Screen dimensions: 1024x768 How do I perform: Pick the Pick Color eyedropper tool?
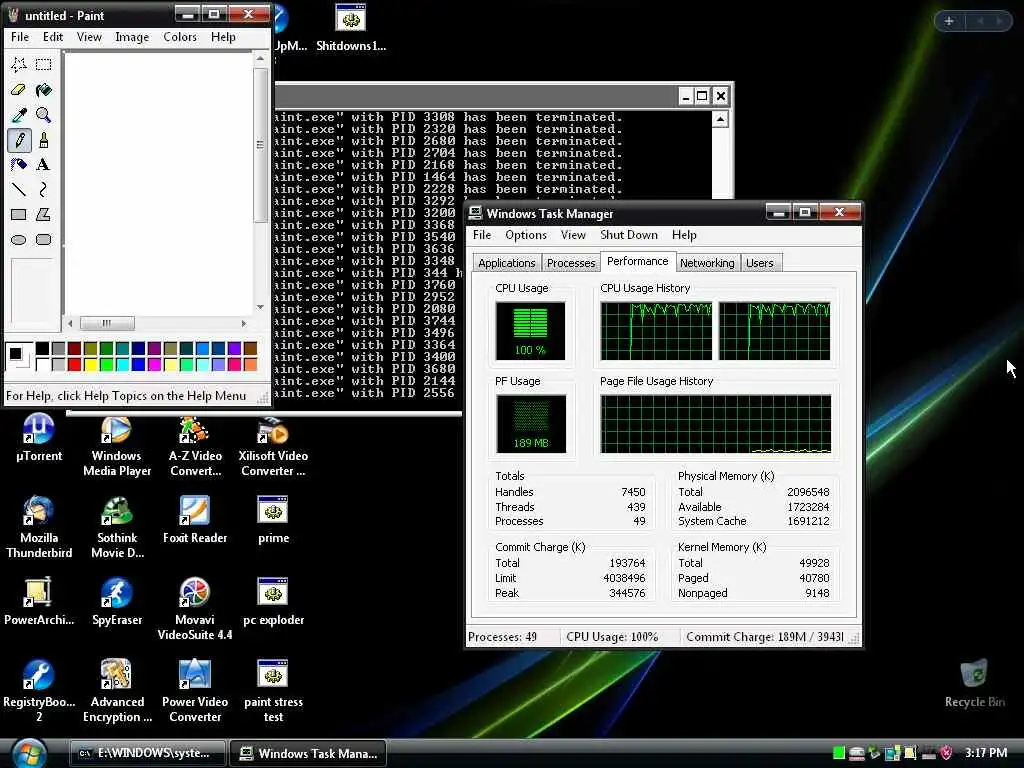point(18,115)
